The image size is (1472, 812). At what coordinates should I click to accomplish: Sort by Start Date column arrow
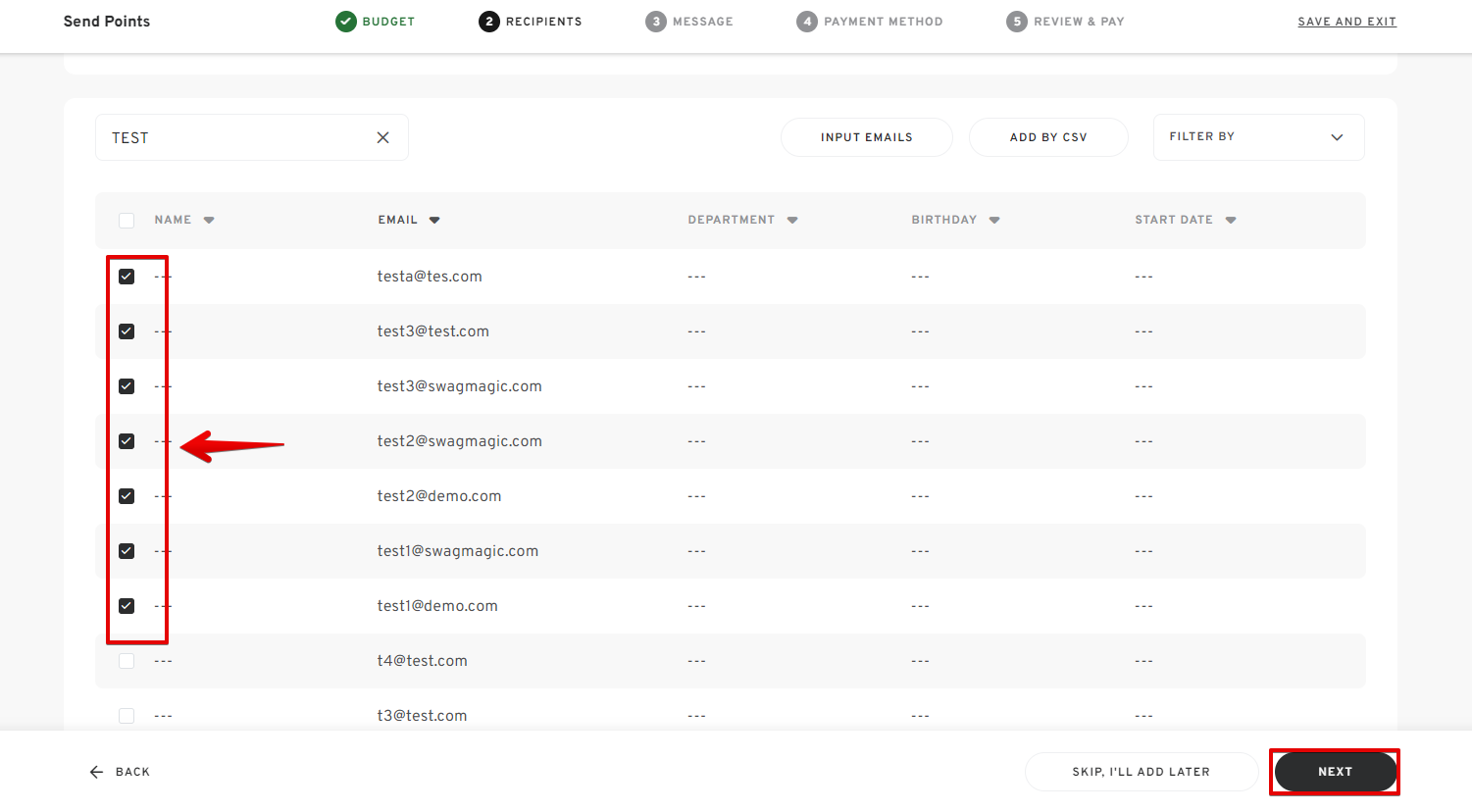click(1231, 221)
